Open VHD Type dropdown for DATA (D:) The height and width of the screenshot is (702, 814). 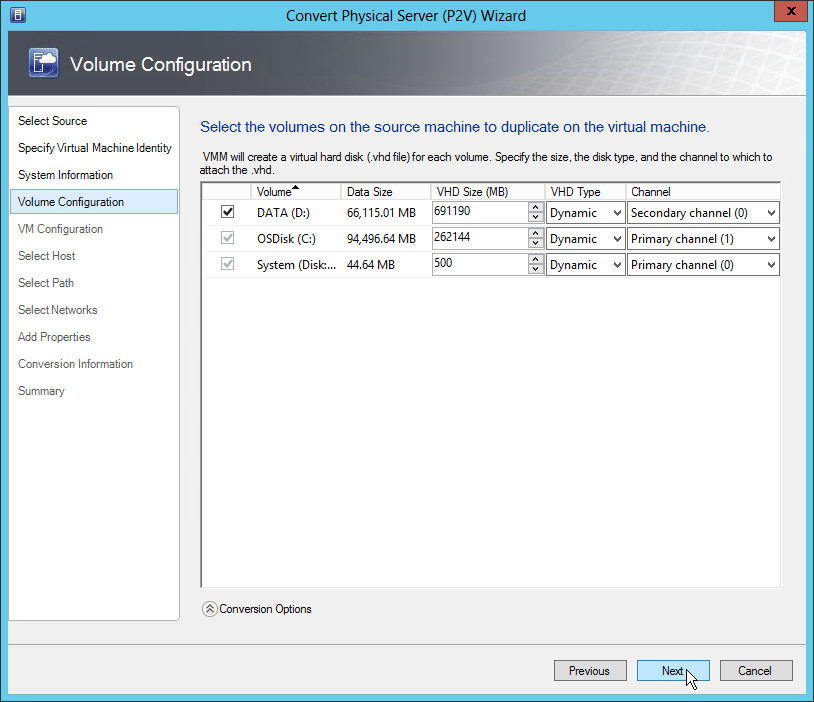[x=585, y=212]
